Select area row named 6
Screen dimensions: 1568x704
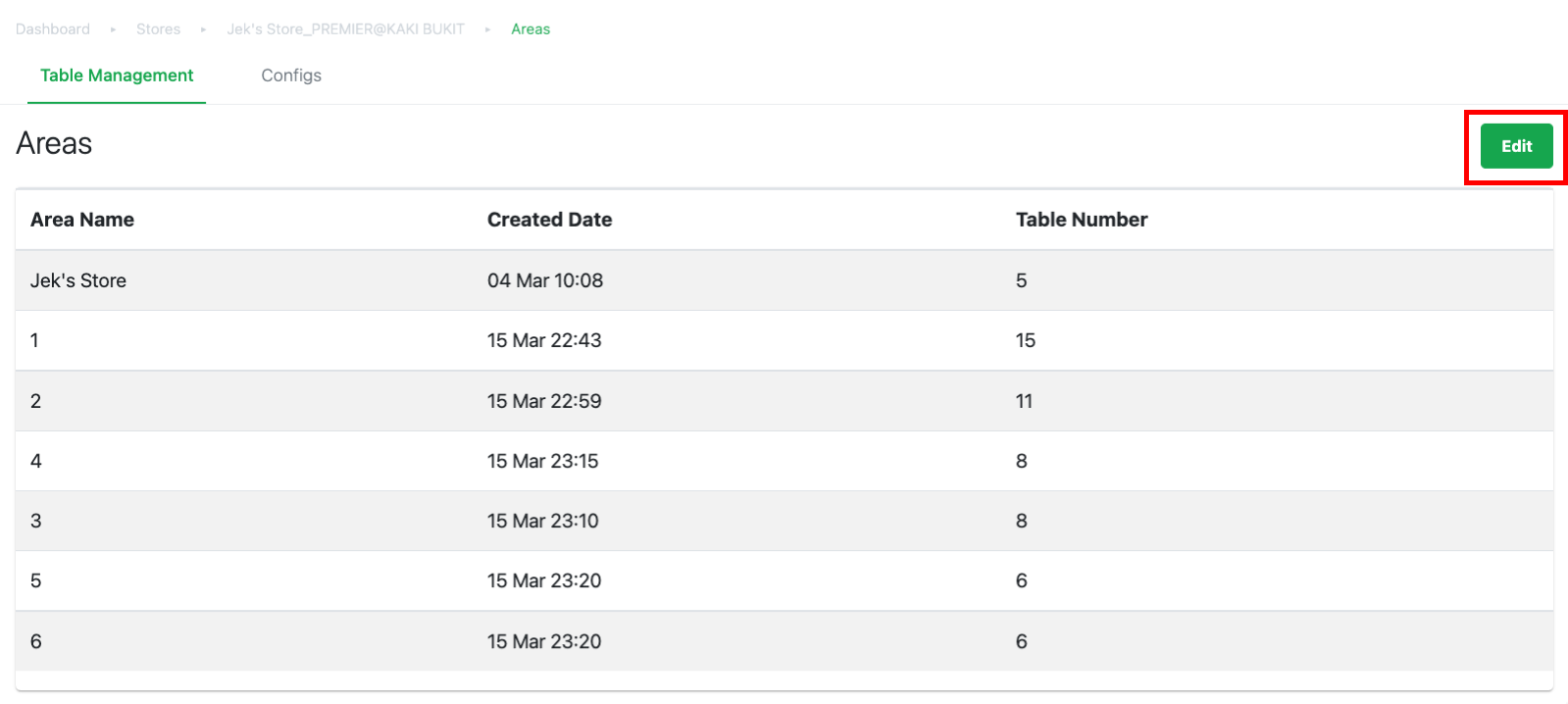[784, 641]
